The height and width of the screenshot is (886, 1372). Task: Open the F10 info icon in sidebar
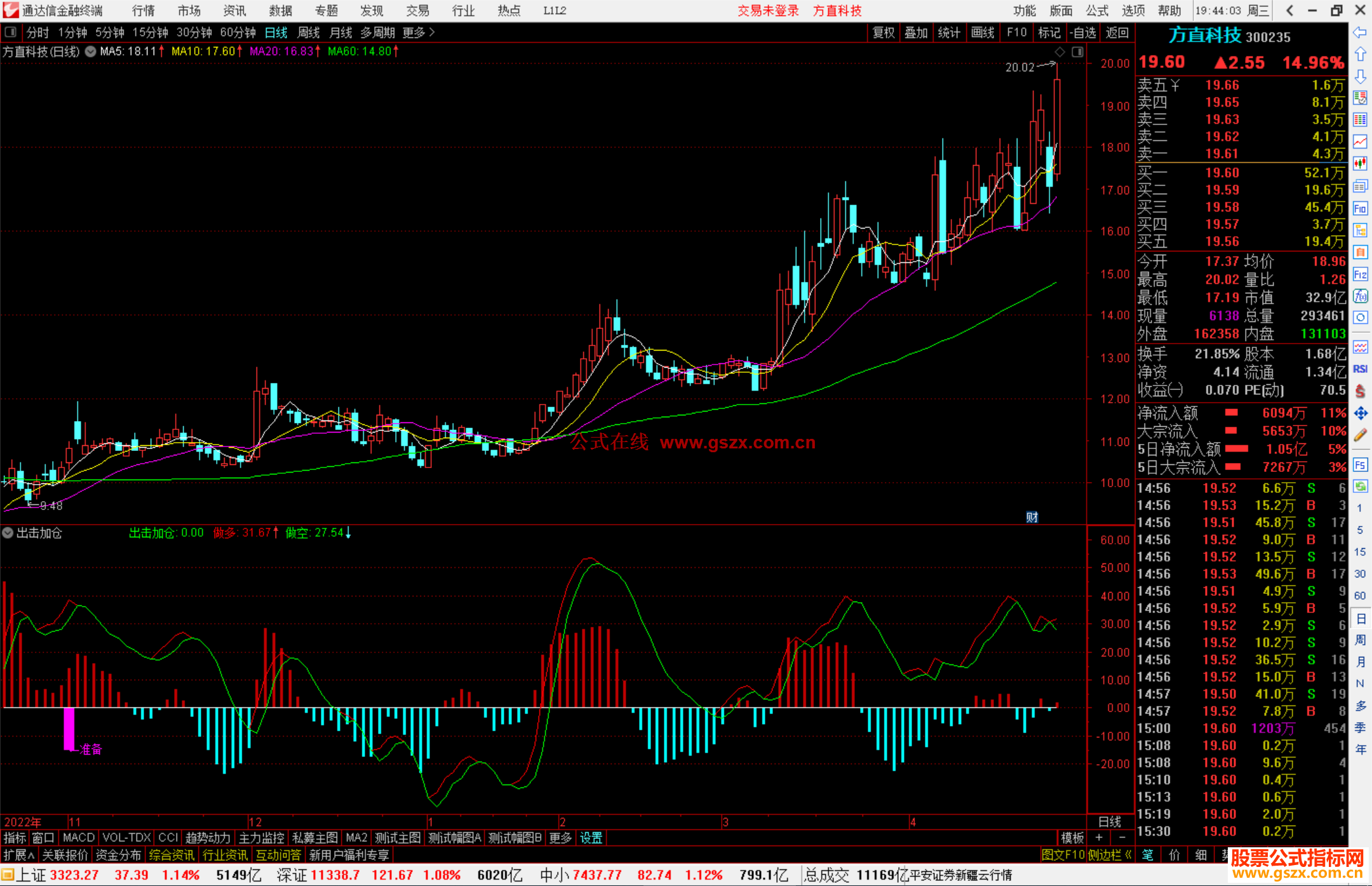coord(1360,208)
